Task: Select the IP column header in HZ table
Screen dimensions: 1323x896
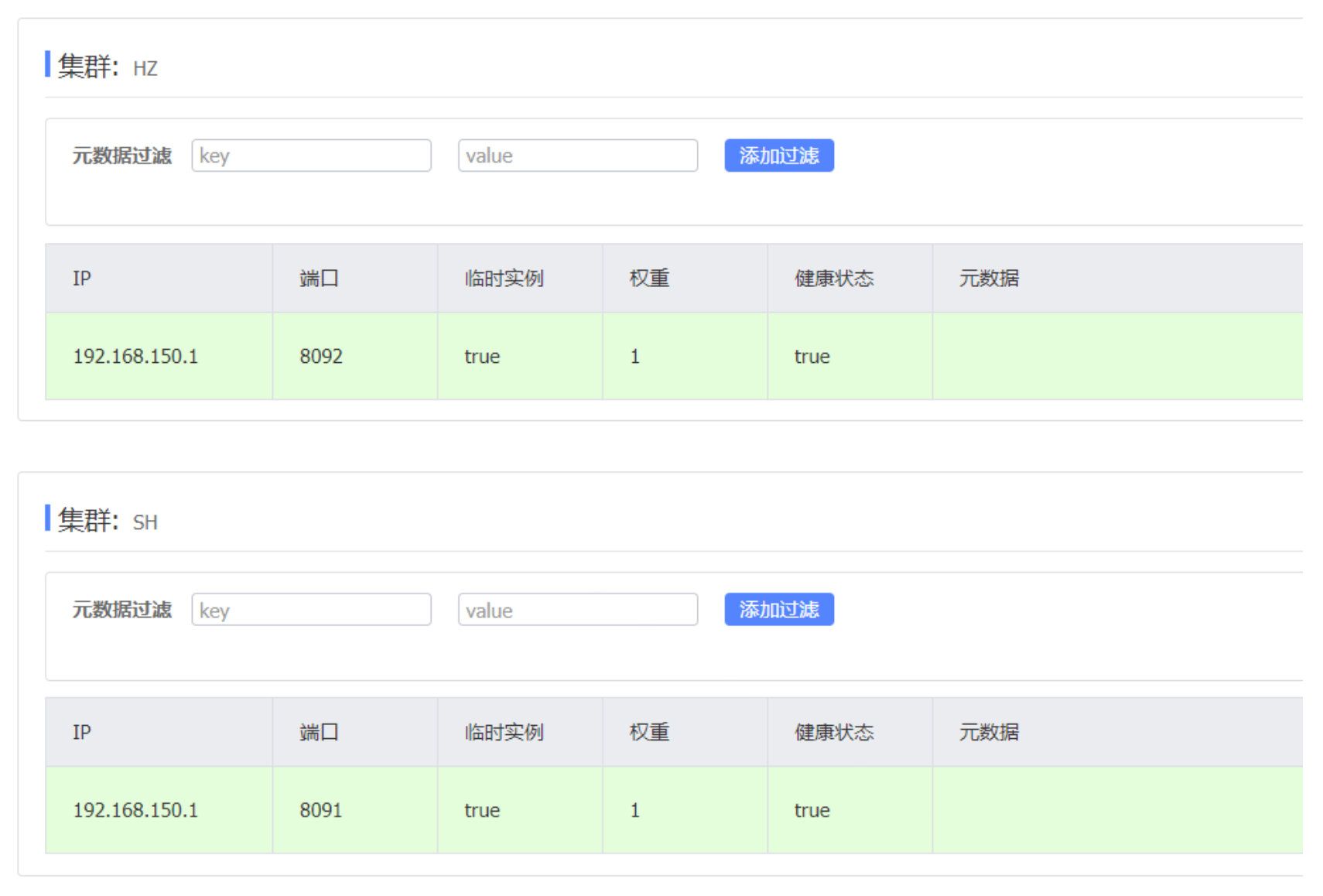Action: (82, 279)
